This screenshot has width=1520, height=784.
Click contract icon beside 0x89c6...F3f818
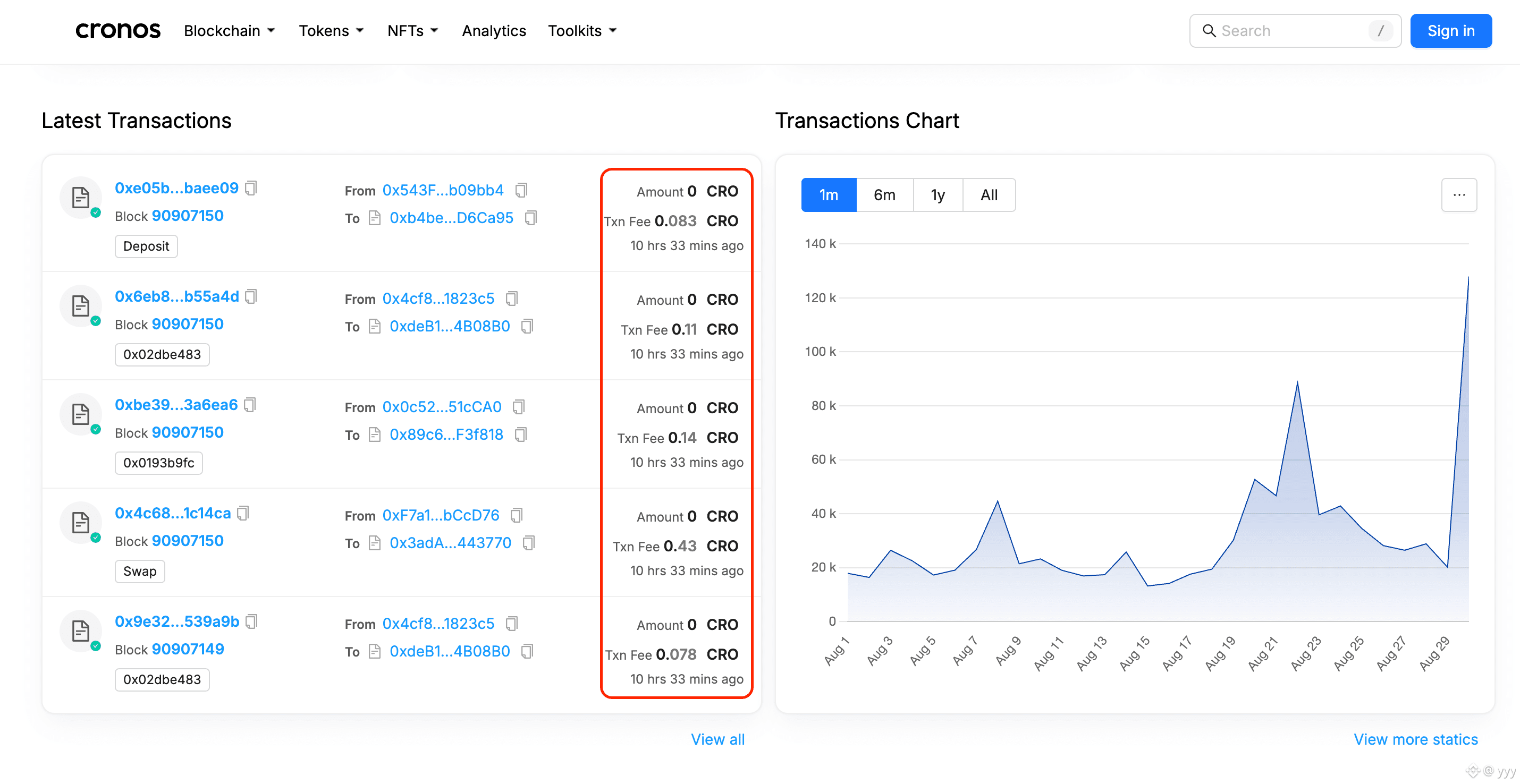coord(374,435)
